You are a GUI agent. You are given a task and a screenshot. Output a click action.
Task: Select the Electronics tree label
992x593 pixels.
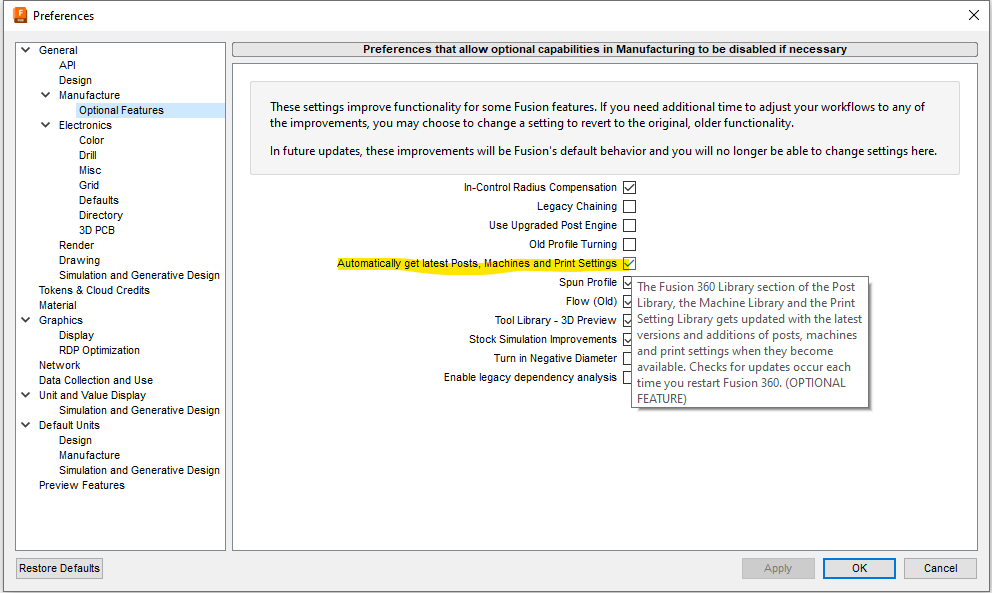[x=85, y=125]
